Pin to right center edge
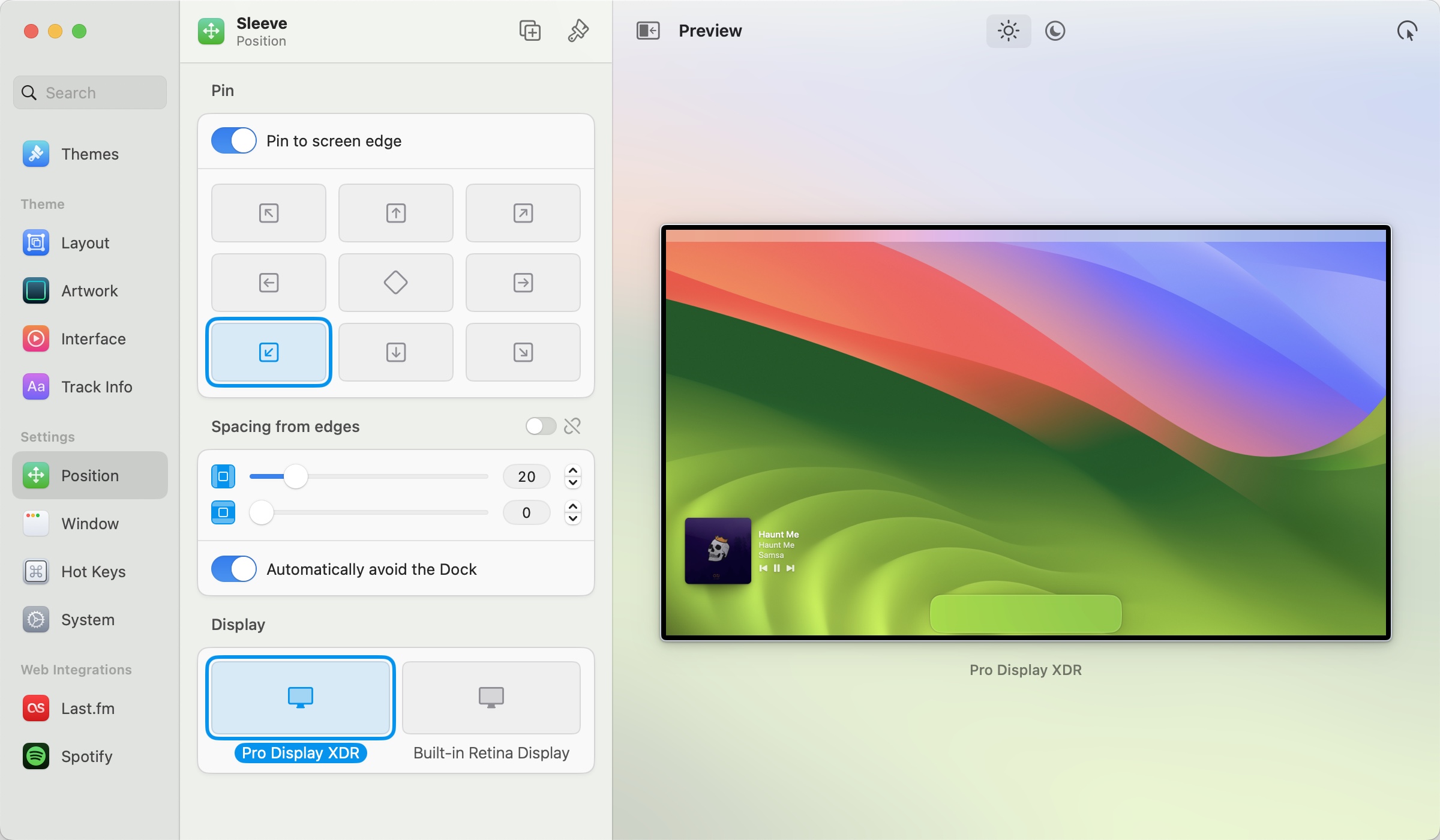The image size is (1440, 840). (523, 283)
